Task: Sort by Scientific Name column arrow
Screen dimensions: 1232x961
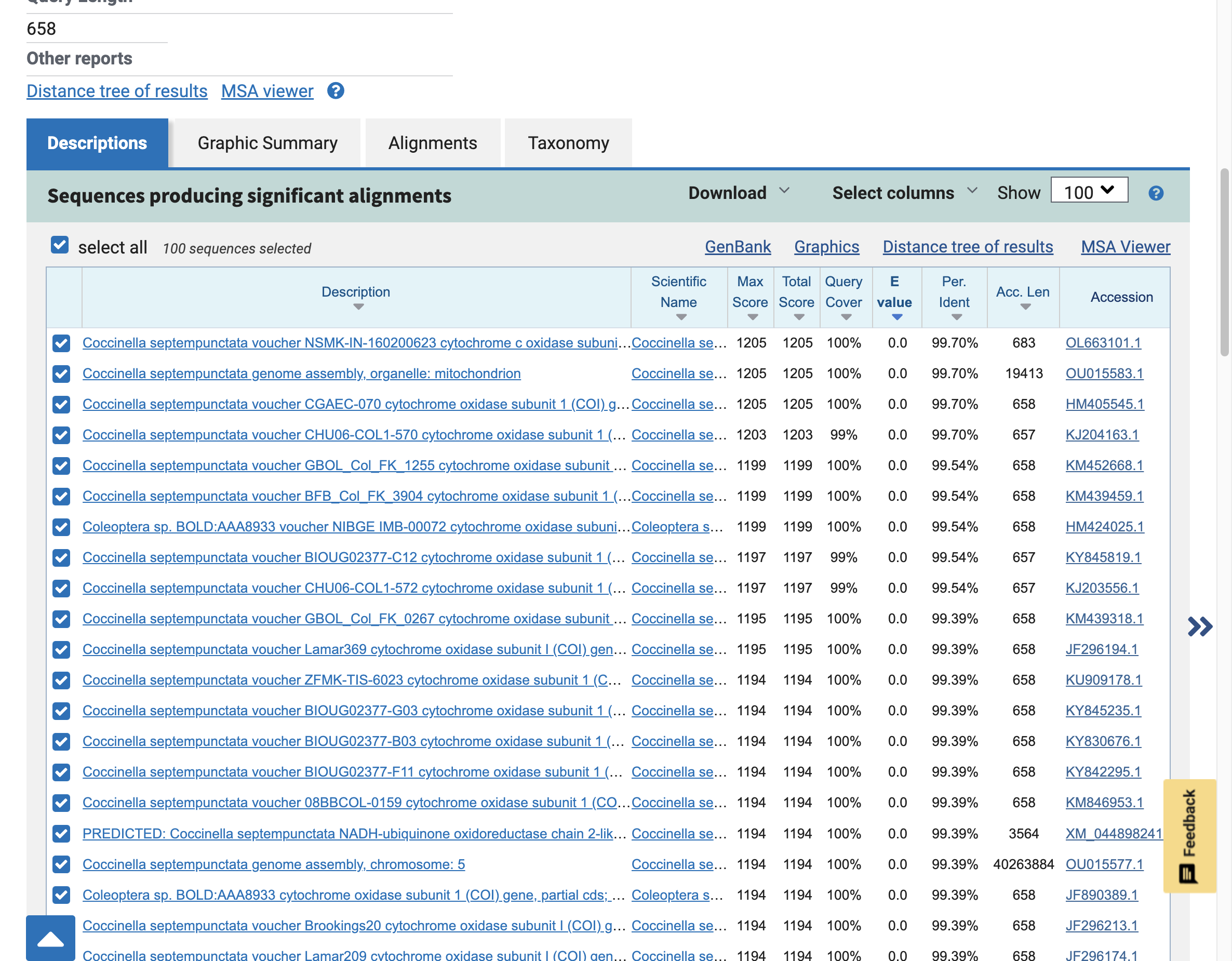Action: pyautogui.click(x=681, y=317)
